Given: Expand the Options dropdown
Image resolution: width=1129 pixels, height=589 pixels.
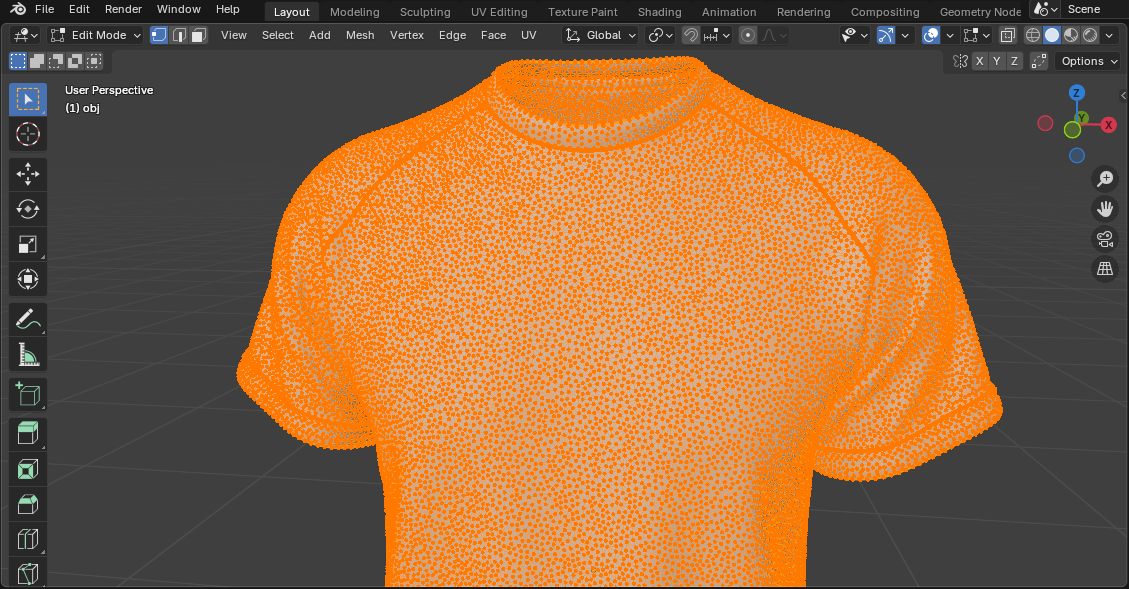Looking at the screenshot, I should pyautogui.click(x=1087, y=60).
